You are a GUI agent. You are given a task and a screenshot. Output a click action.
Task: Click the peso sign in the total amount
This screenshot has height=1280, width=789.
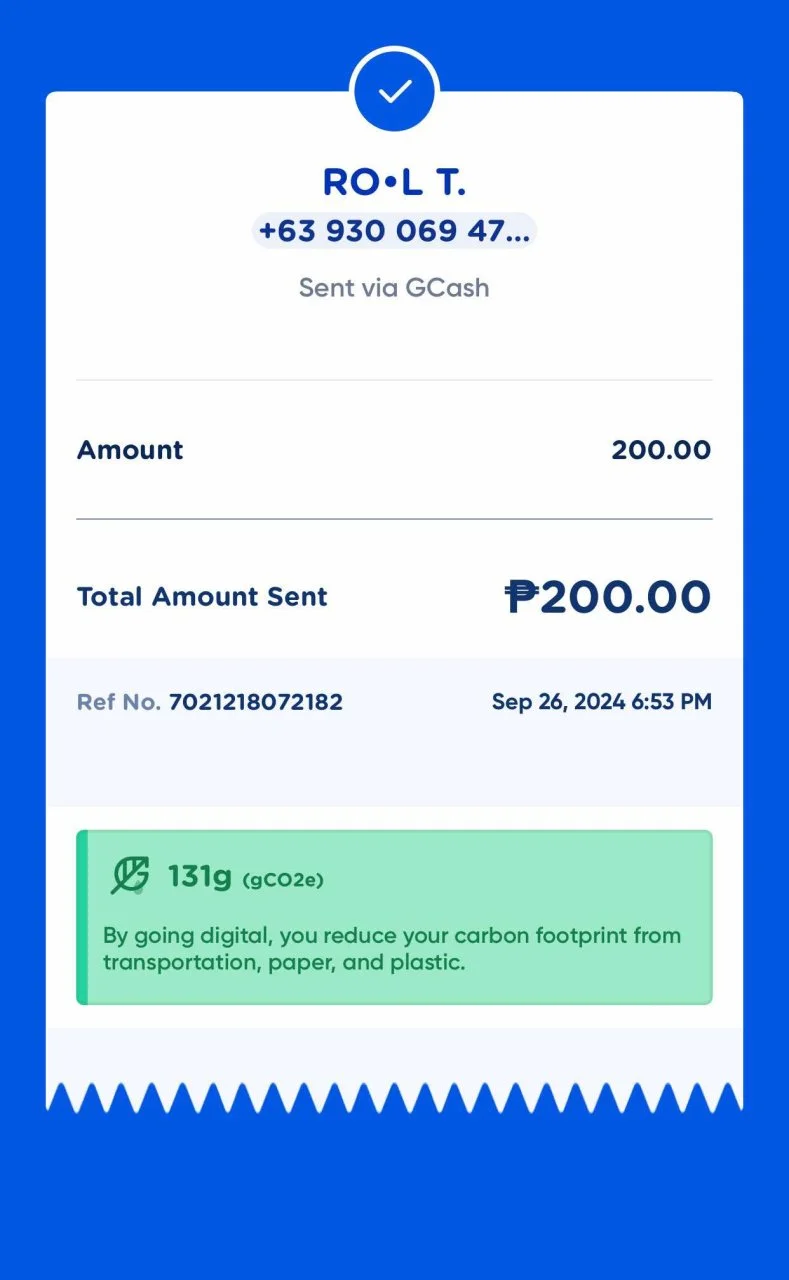(522, 597)
